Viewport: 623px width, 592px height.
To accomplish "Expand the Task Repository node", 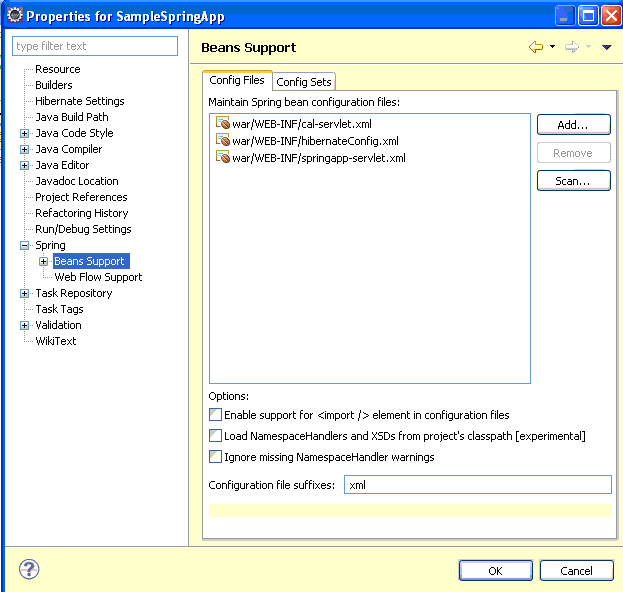I will pos(25,294).
